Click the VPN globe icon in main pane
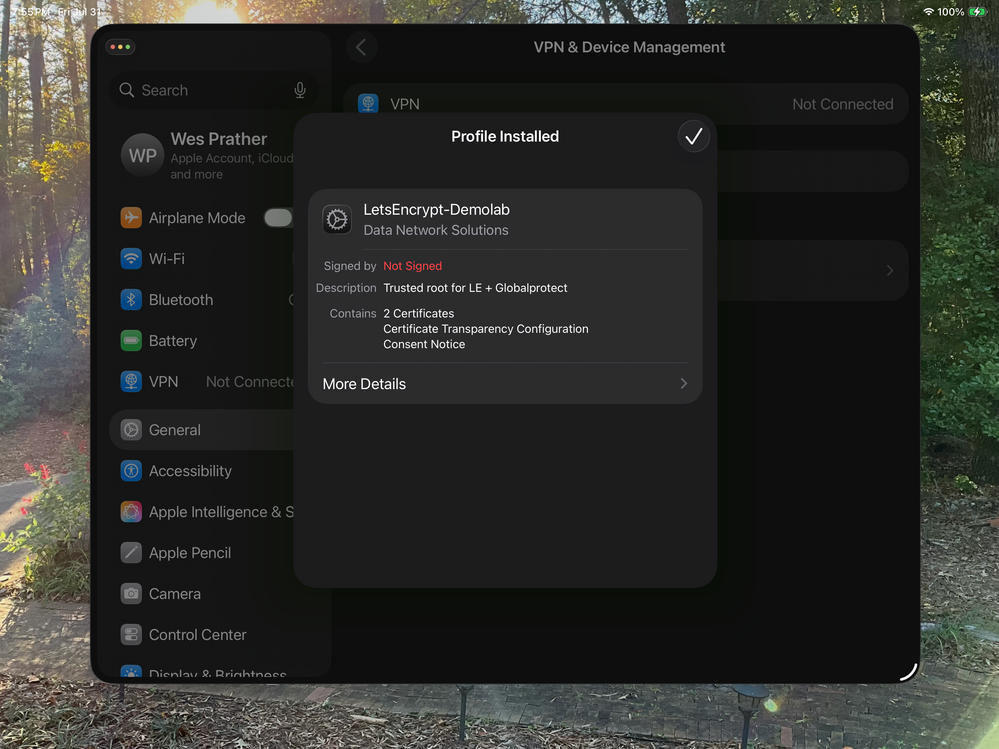This screenshot has height=749, width=999. coord(368,103)
